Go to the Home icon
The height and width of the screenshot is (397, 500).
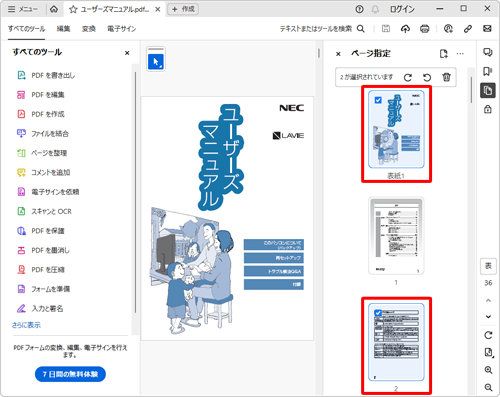(x=54, y=9)
